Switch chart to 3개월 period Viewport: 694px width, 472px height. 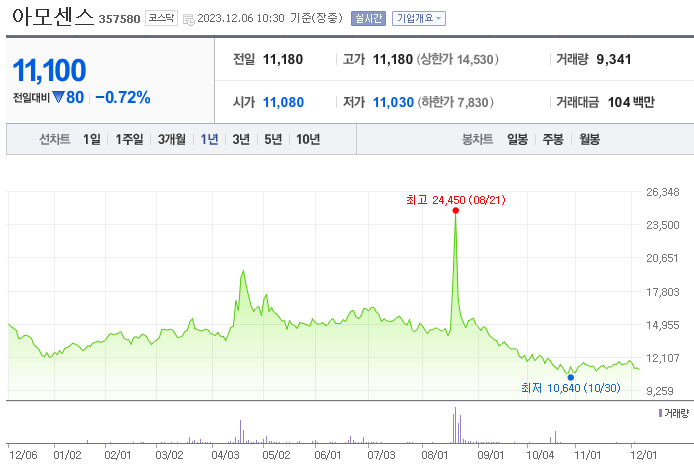pyautogui.click(x=172, y=139)
